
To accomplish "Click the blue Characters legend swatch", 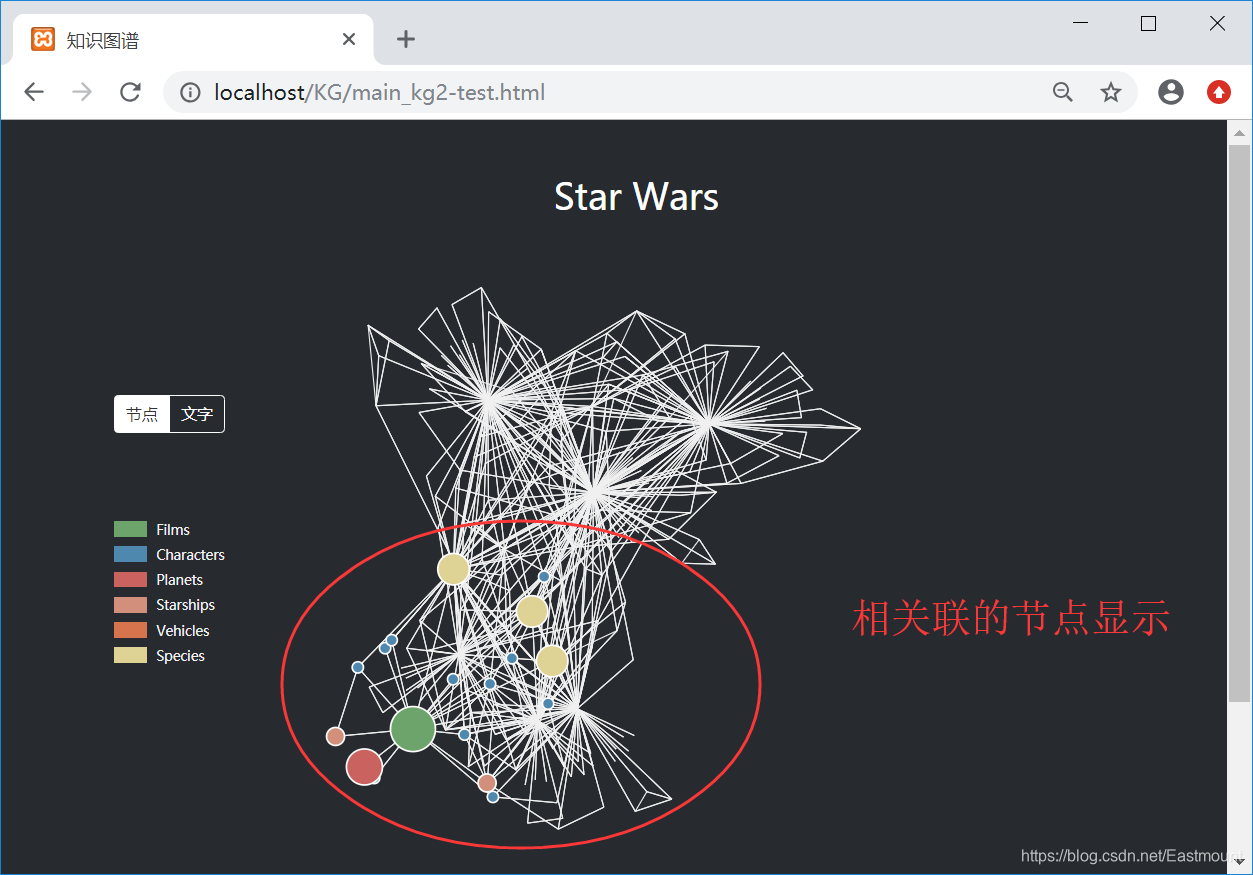I will [x=130, y=554].
